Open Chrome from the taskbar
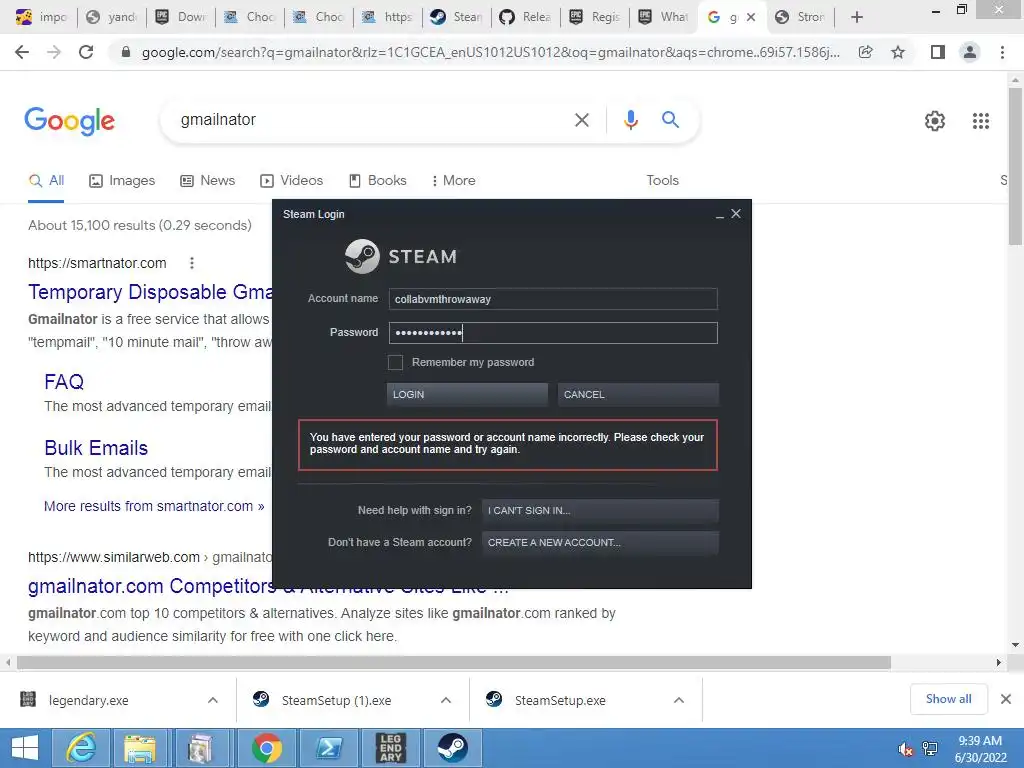 (x=266, y=748)
